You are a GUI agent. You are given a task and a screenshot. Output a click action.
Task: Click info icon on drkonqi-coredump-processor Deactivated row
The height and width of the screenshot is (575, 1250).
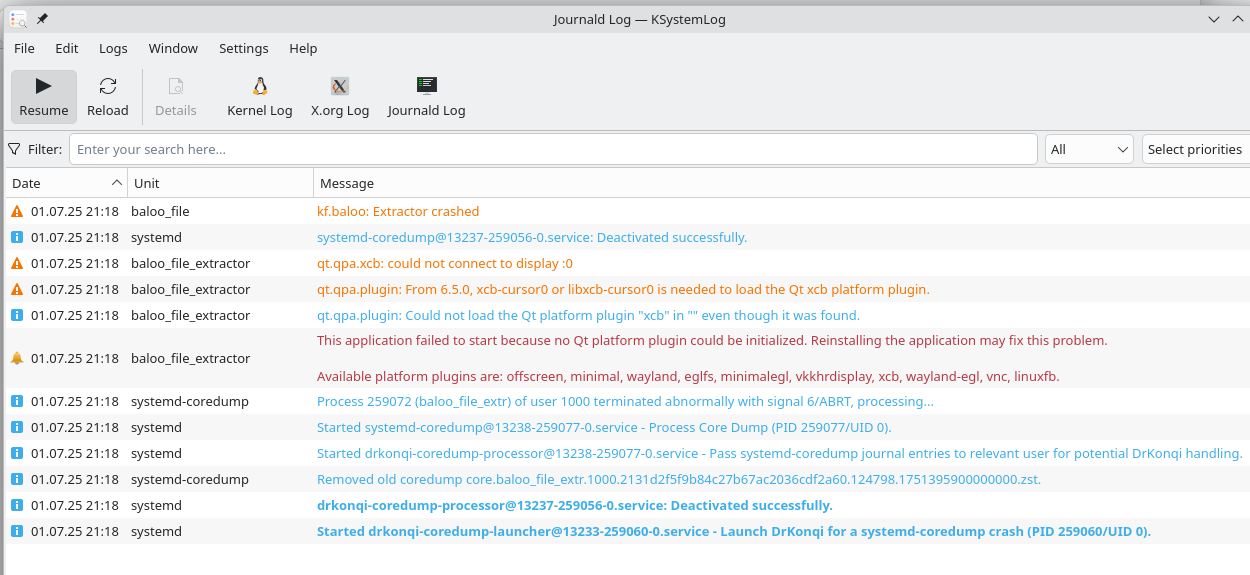(17, 505)
